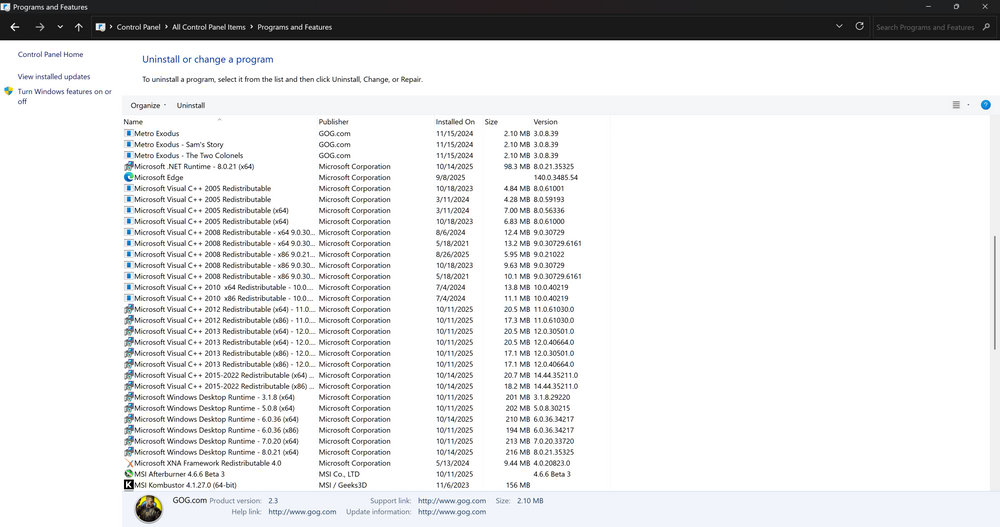This screenshot has height=527, width=1000.
Task: Go to Control Panel Home
Action: (x=50, y=55)
